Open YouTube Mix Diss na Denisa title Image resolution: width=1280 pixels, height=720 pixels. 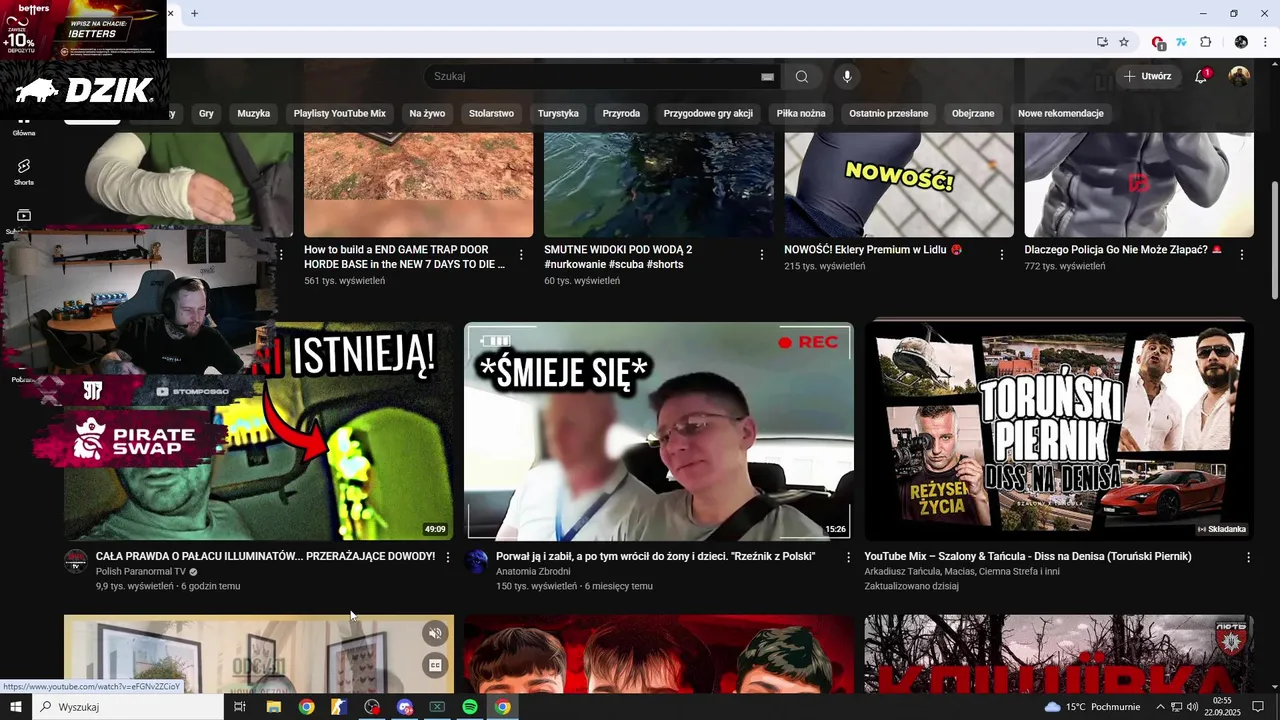click(1028, 556)
